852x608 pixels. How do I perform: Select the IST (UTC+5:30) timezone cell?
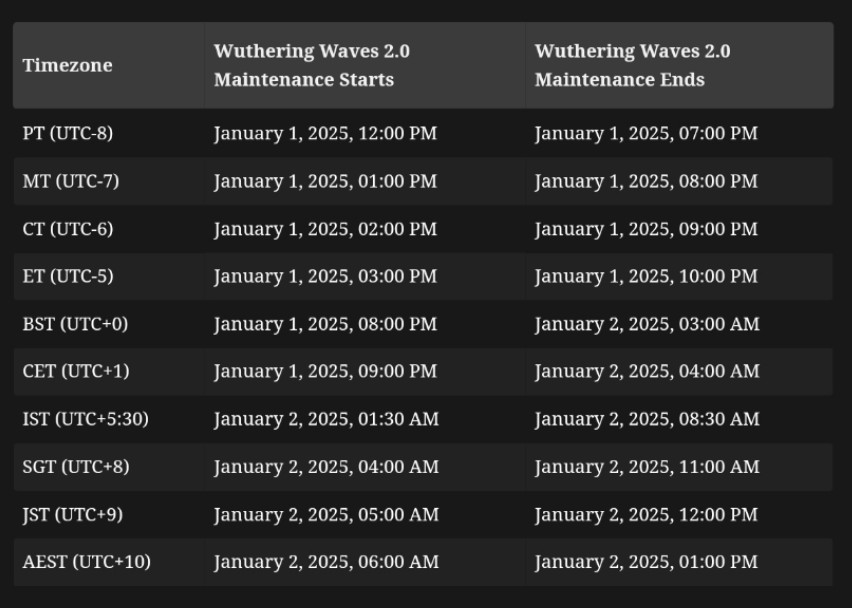coord(85,419)
